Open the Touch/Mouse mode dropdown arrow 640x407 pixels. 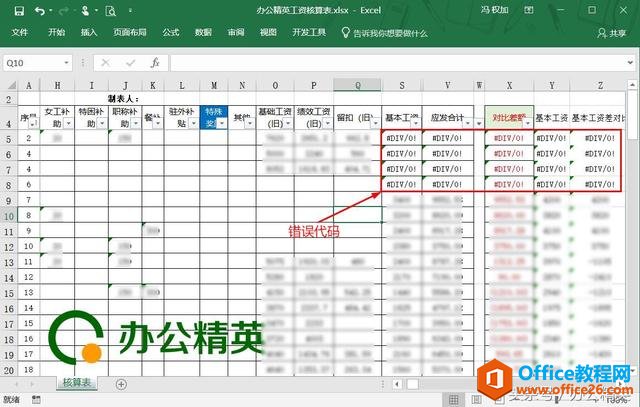coord(96,11)
